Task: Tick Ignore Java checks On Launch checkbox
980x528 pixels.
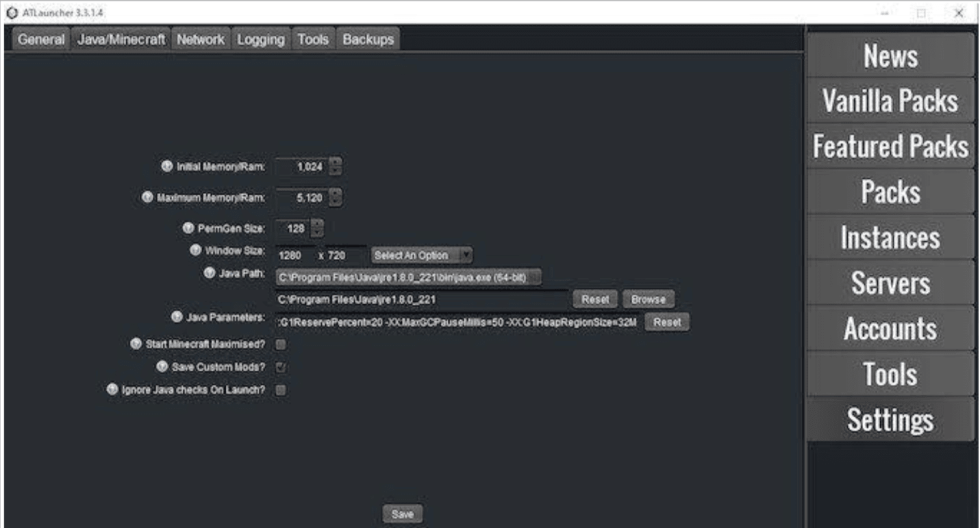Action: pos(281,390)
